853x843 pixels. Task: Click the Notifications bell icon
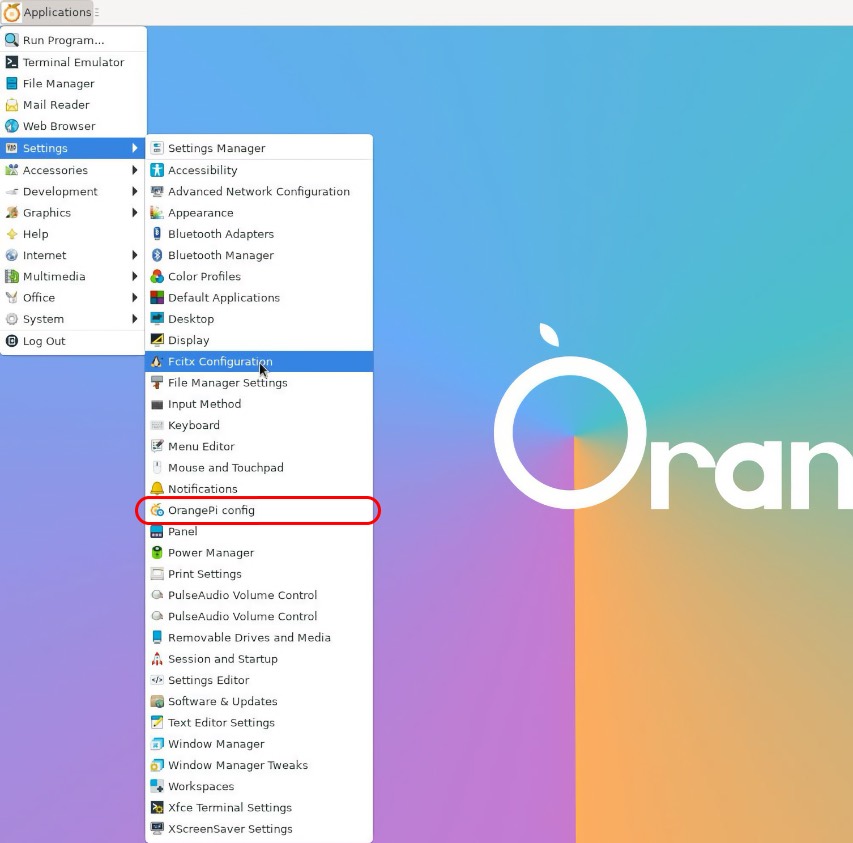tap(157, 488)
